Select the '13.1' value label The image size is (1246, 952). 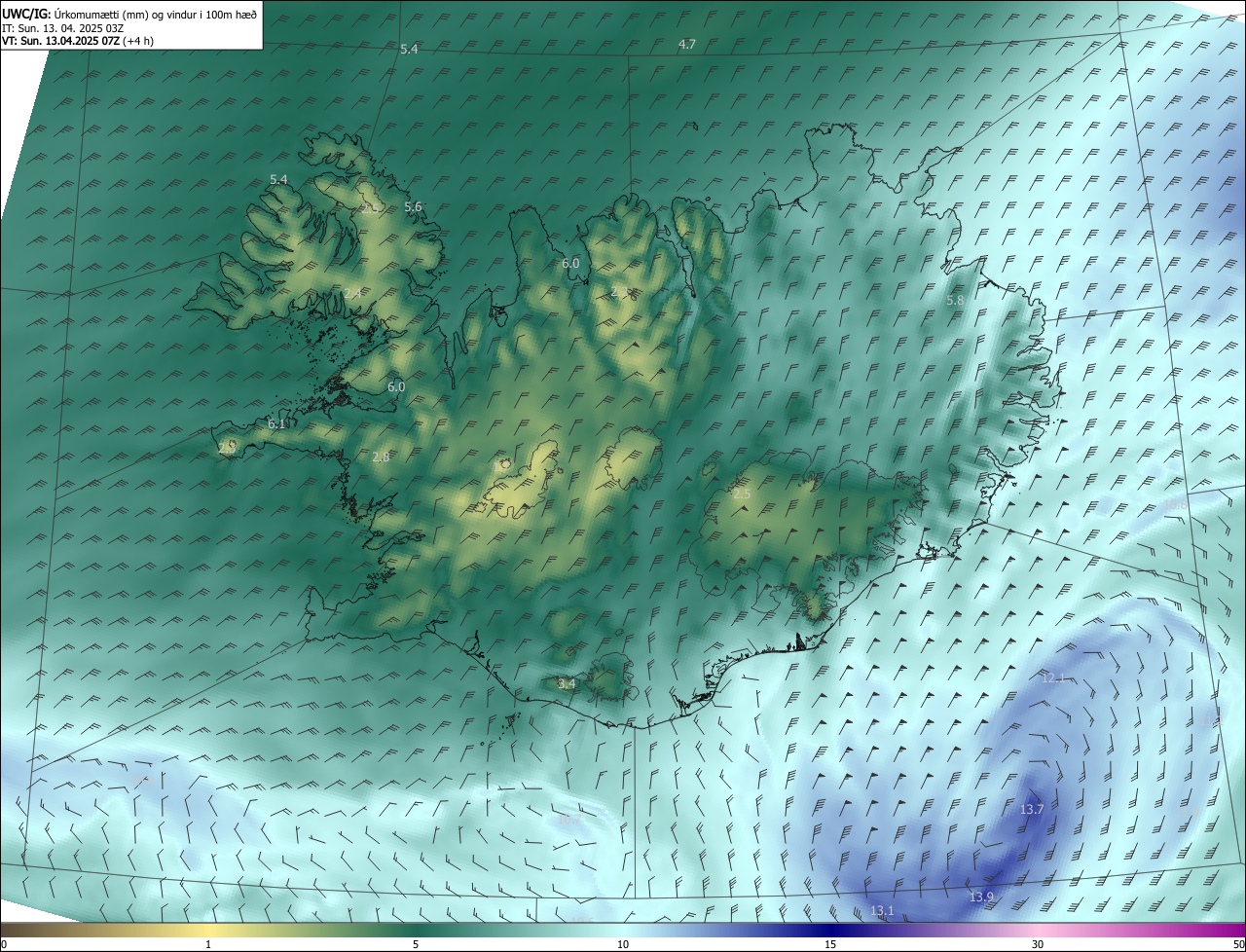tap(882, 911)
